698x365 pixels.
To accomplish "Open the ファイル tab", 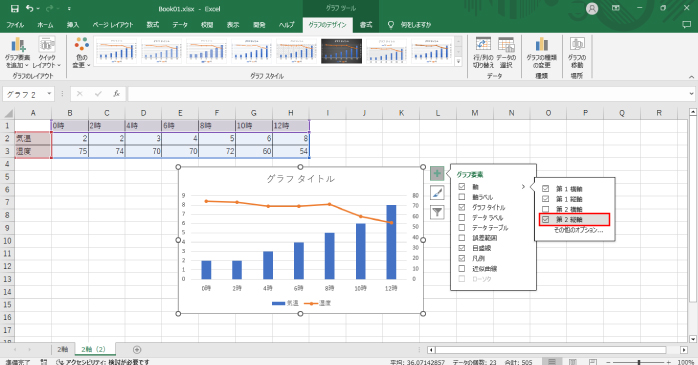I will pyautogui.click(x=15, y=25).
